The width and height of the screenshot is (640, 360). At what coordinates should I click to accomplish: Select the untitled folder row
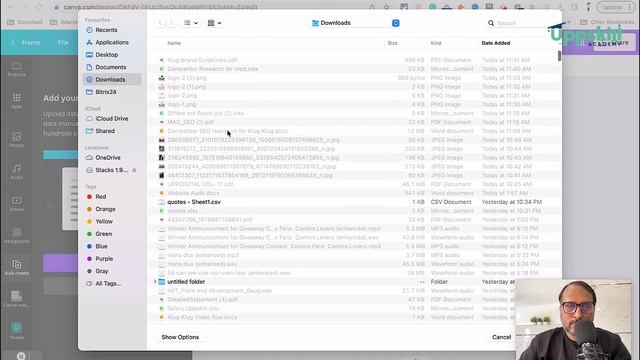[354, 282]
